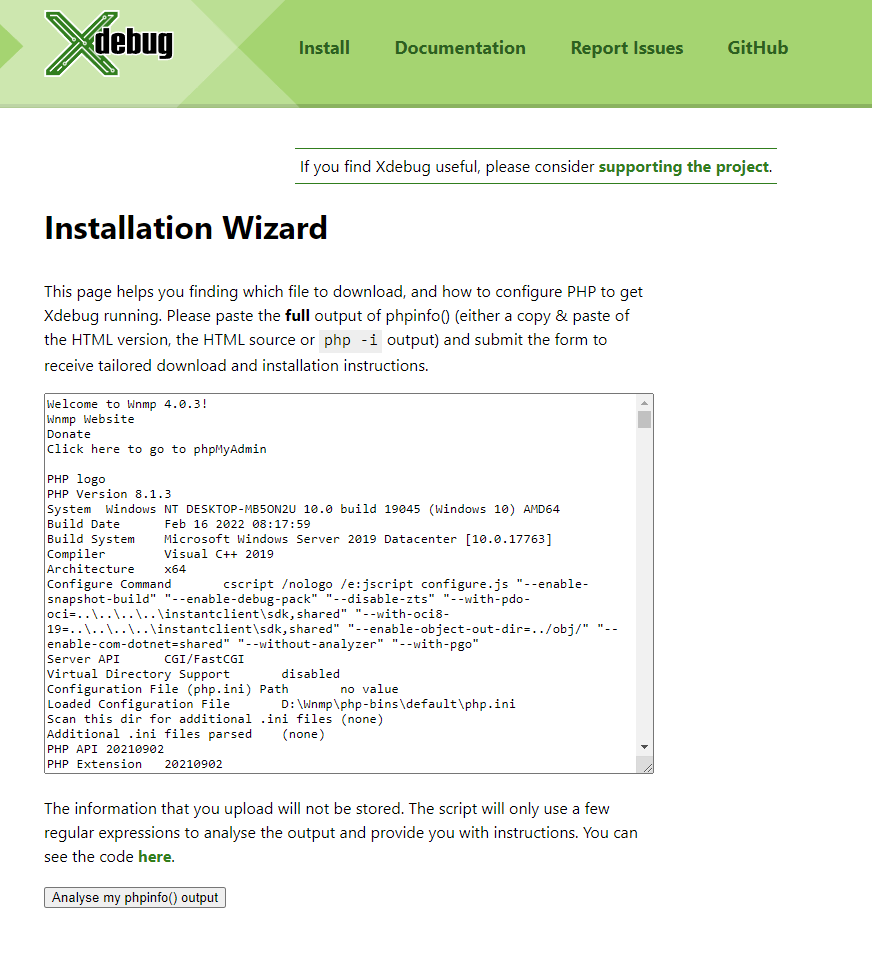872x957 pixels.
Task: Click the 'Configuration File (php.ini) Path' line
Action: coord(223,689)
